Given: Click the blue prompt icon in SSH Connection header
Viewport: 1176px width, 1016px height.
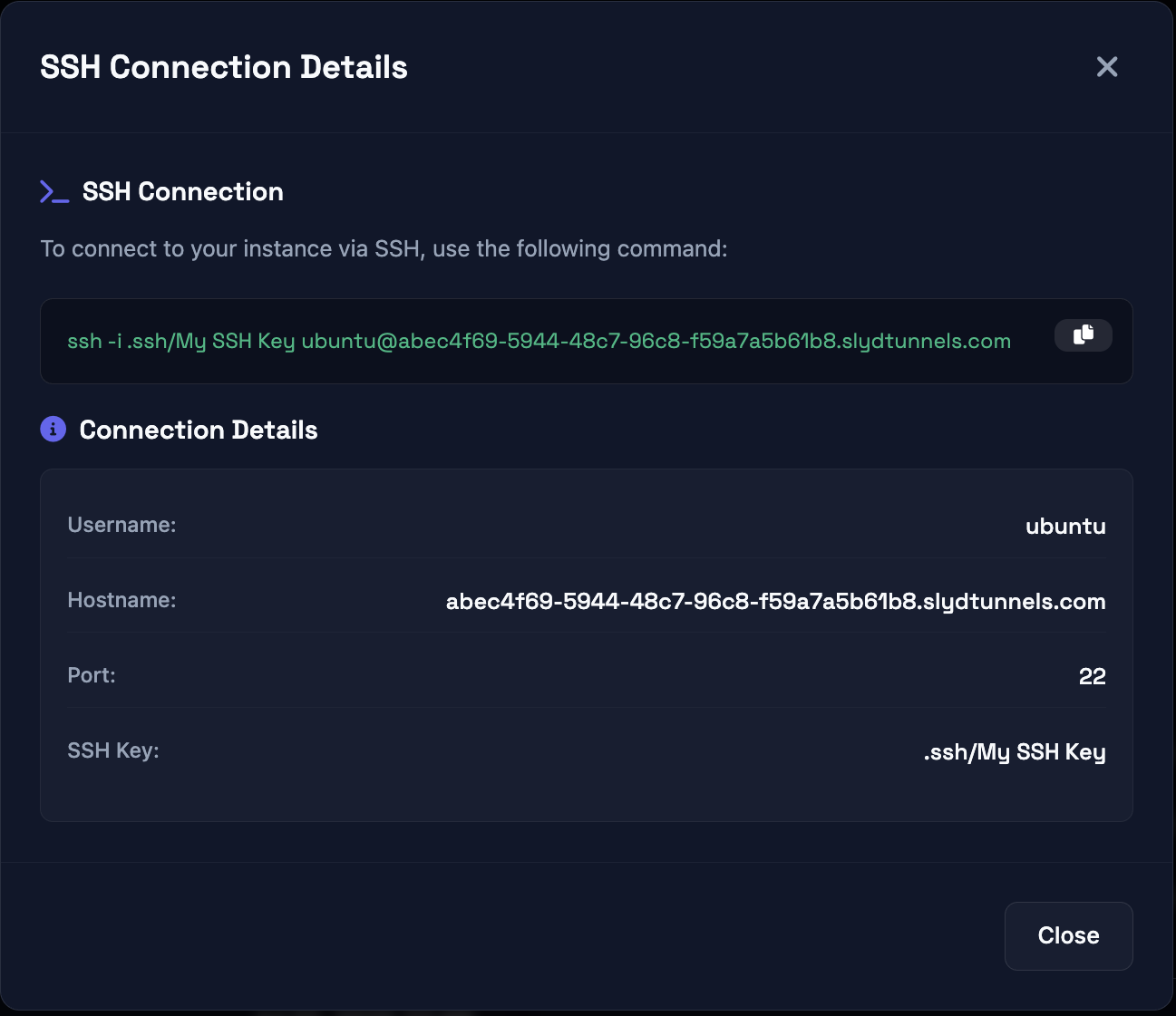Looking at the screenshot, I should (x=53, y=190).
